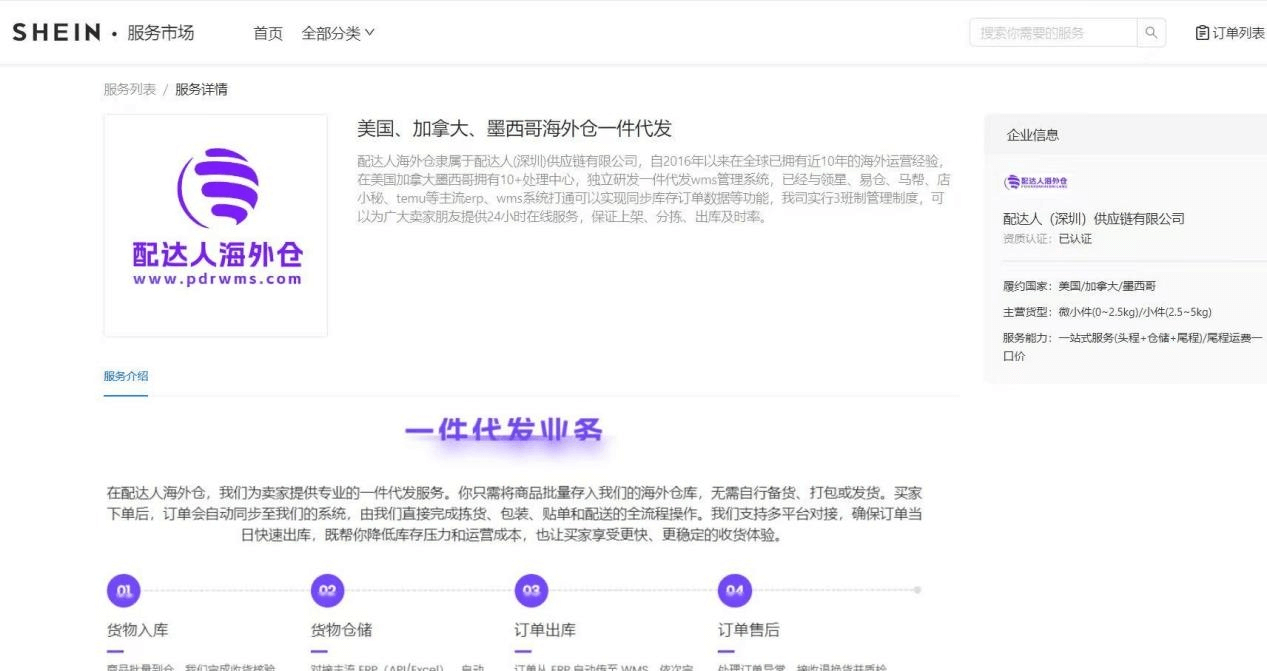The width and height of the screenshot is (1267, 671).
Task: Click the company name 配达人（深圳）供应链有限公司
Action: point(1093,218)
